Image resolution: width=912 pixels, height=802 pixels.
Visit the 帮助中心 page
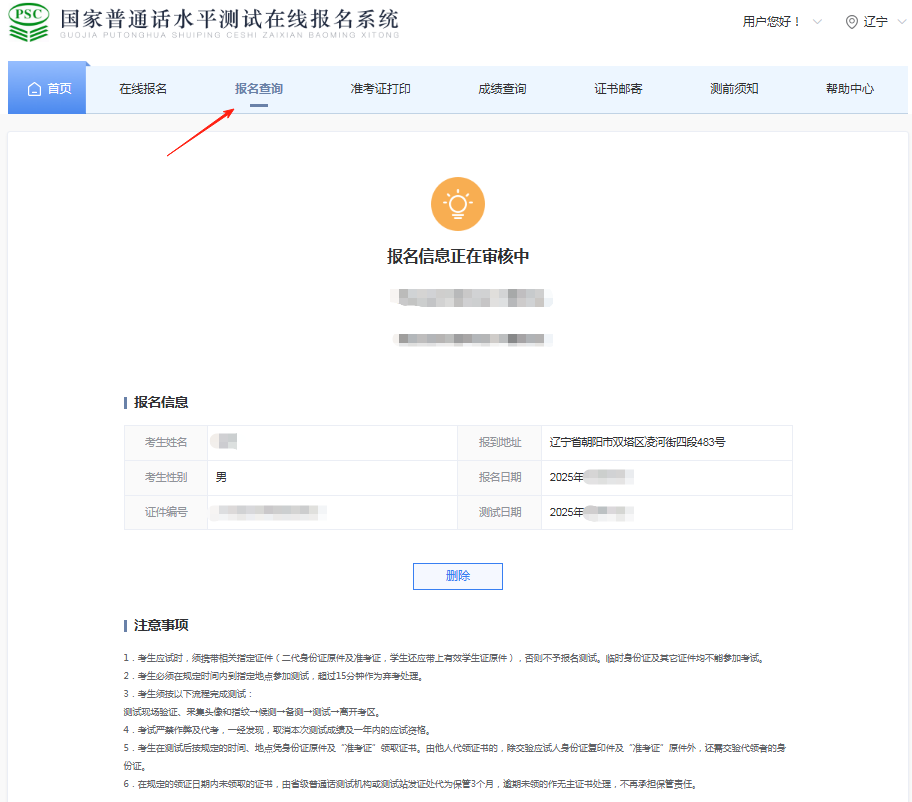(x=850, y=89)
